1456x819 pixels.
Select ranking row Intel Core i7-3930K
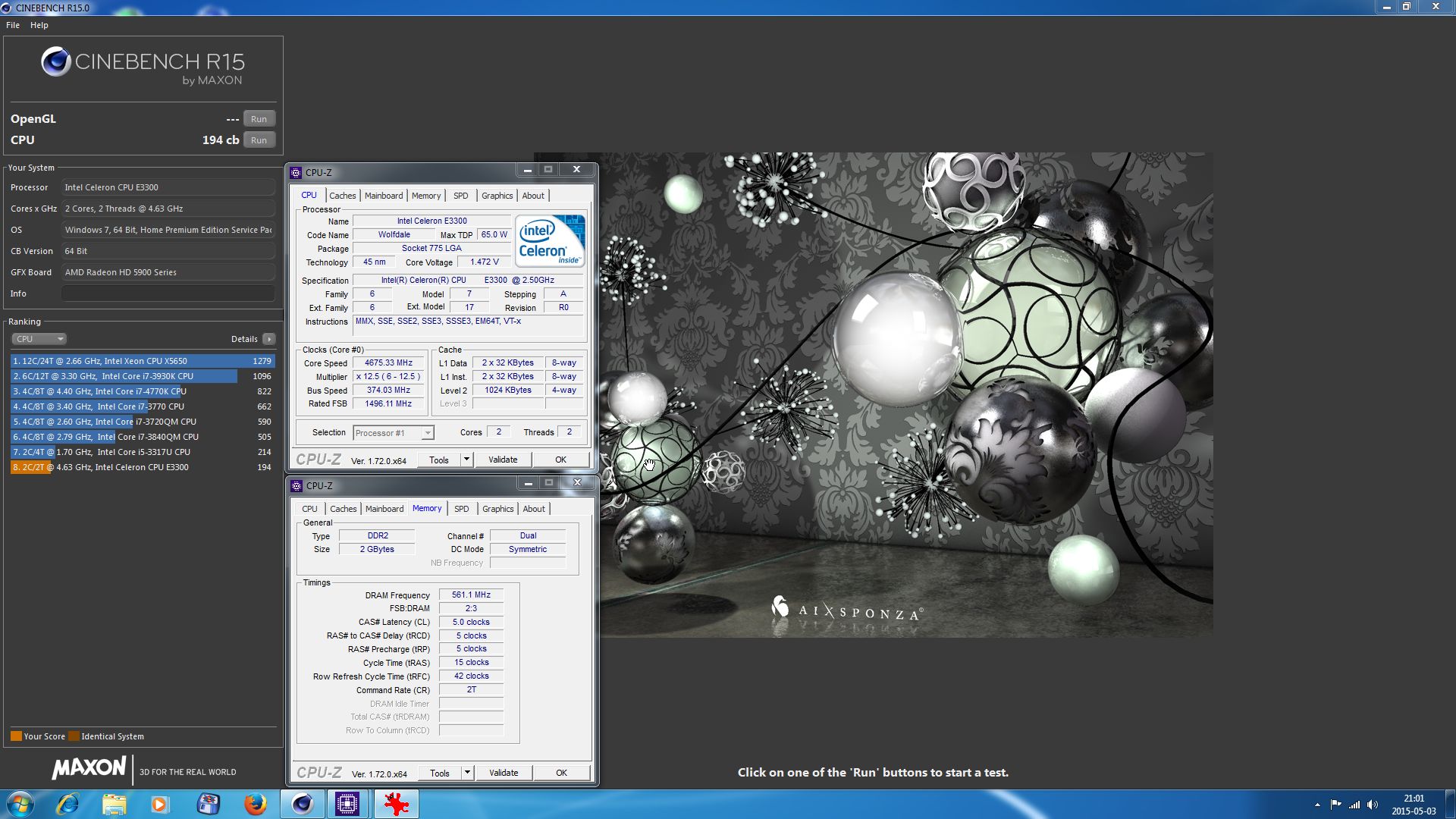point(142,376)
